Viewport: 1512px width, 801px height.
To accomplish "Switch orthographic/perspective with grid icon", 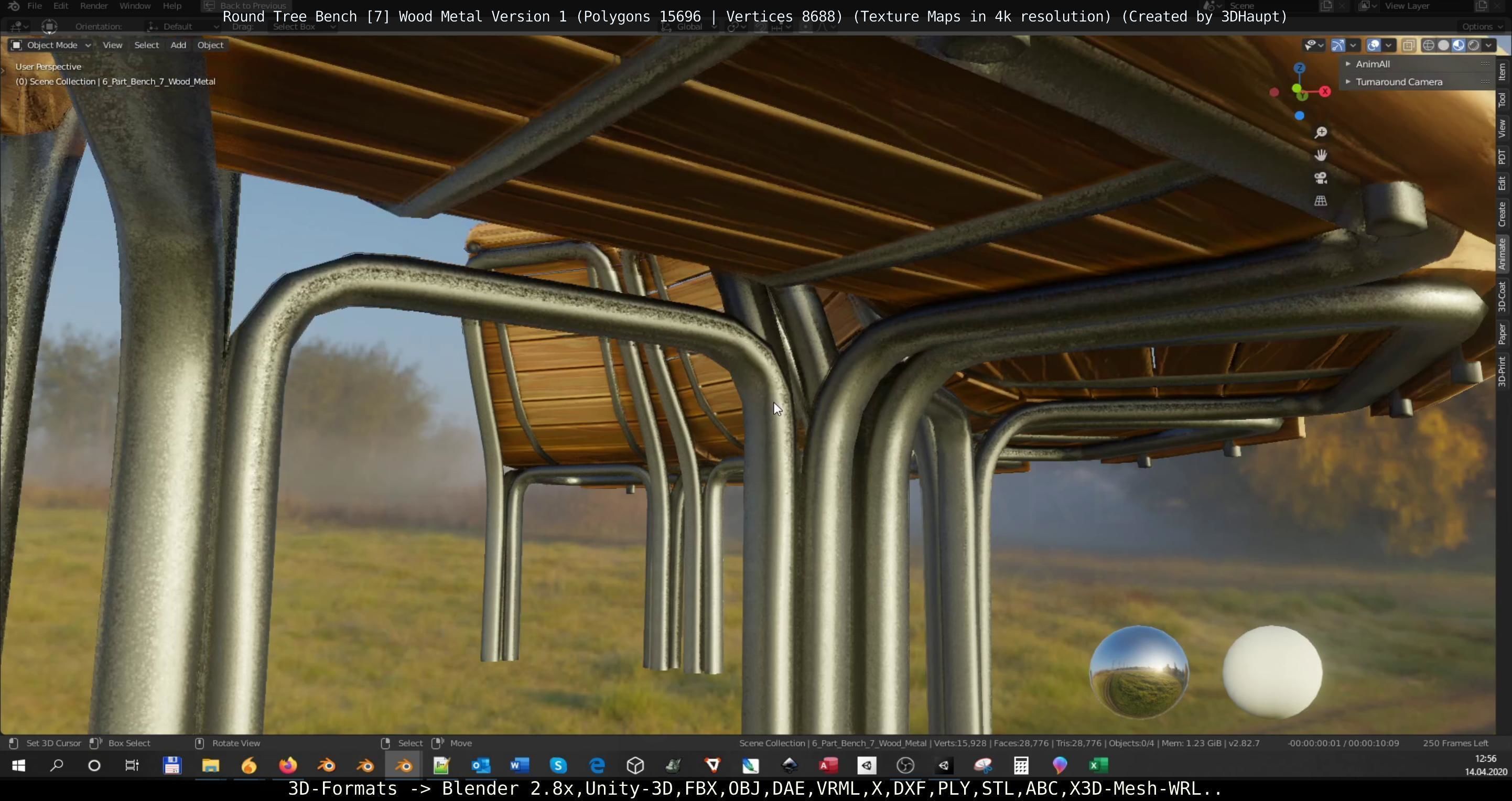I will (x=1321, y=201).
